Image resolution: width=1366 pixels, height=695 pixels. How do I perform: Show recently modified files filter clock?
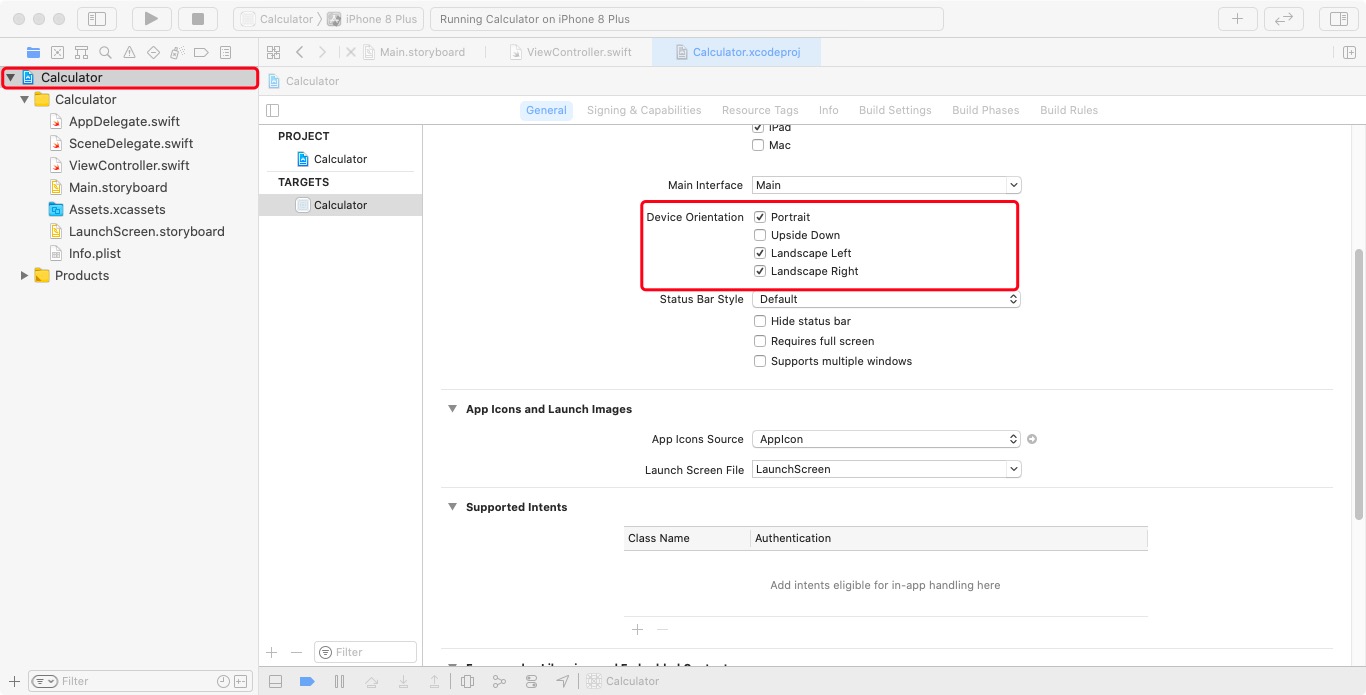coord(223,681)
